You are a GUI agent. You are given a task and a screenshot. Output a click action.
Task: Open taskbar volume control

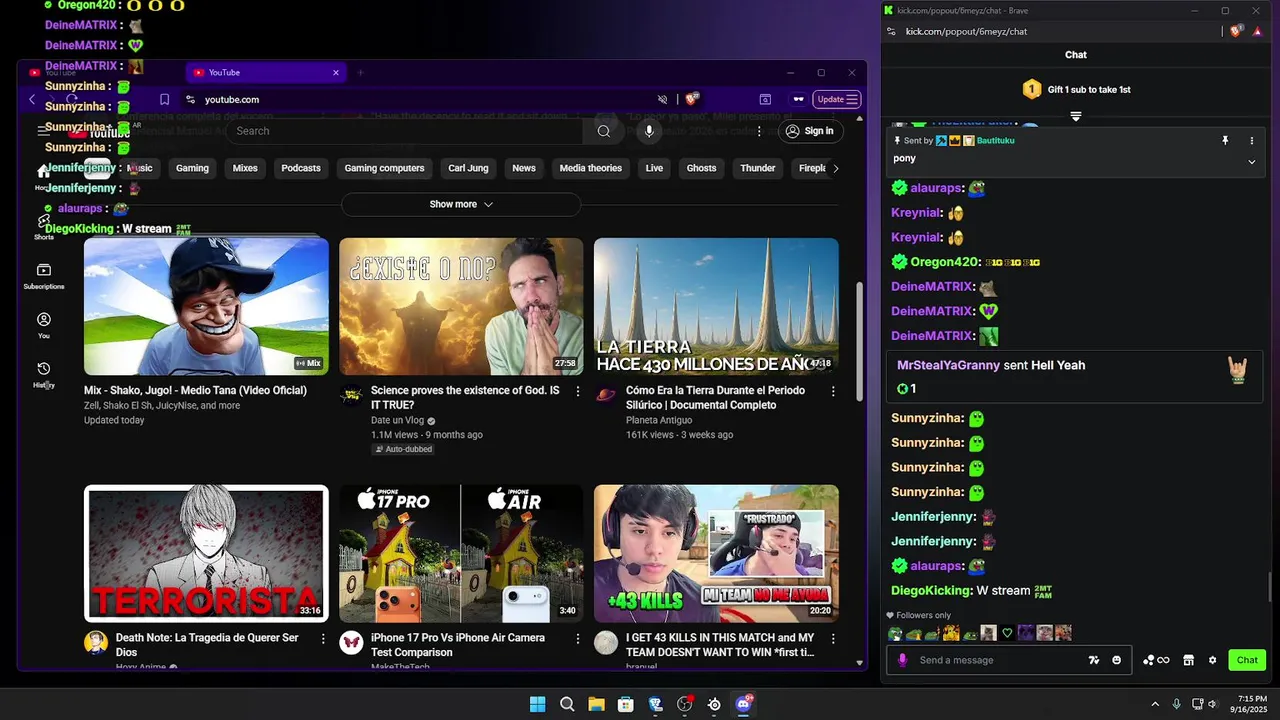(1212, 704)
